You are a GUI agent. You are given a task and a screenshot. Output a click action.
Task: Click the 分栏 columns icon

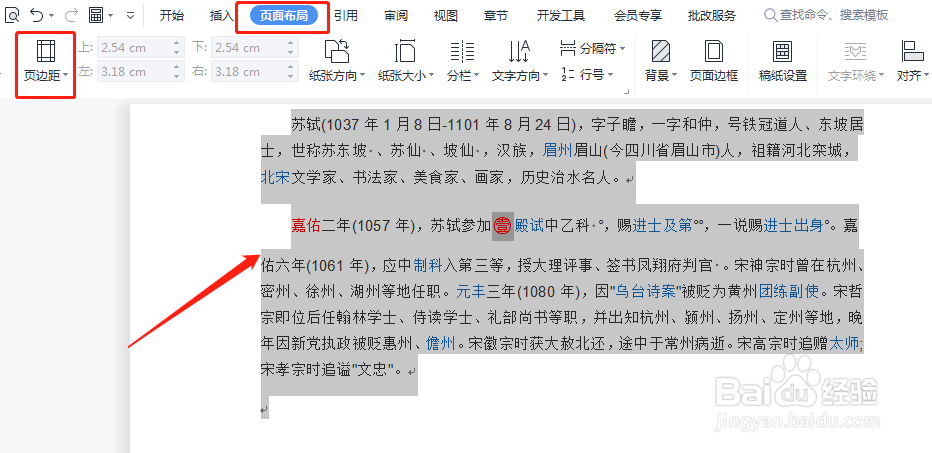tap(461, 51)
